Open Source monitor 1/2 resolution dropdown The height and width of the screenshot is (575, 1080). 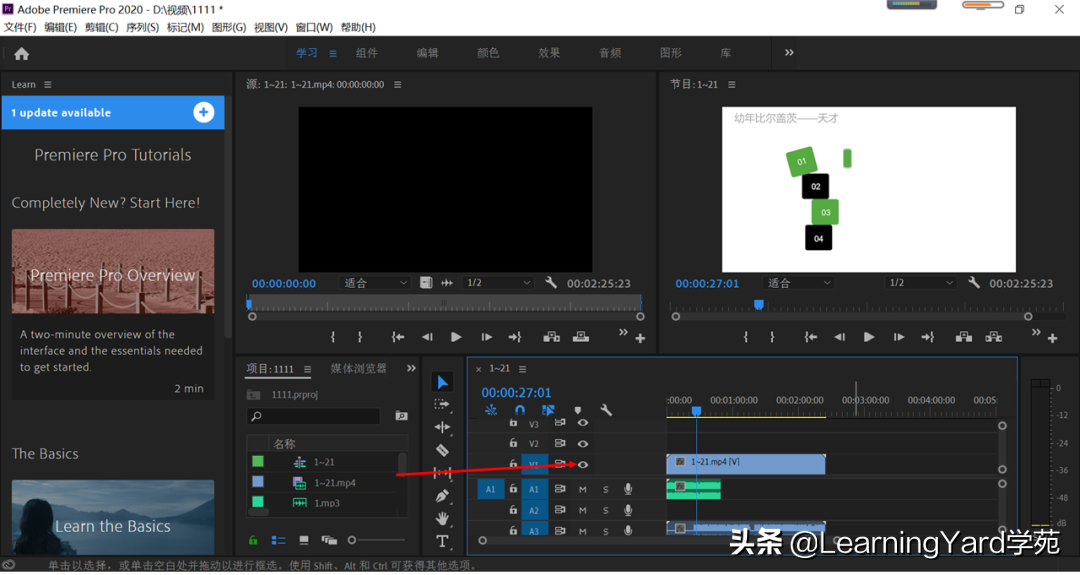[x=499, y=283]
